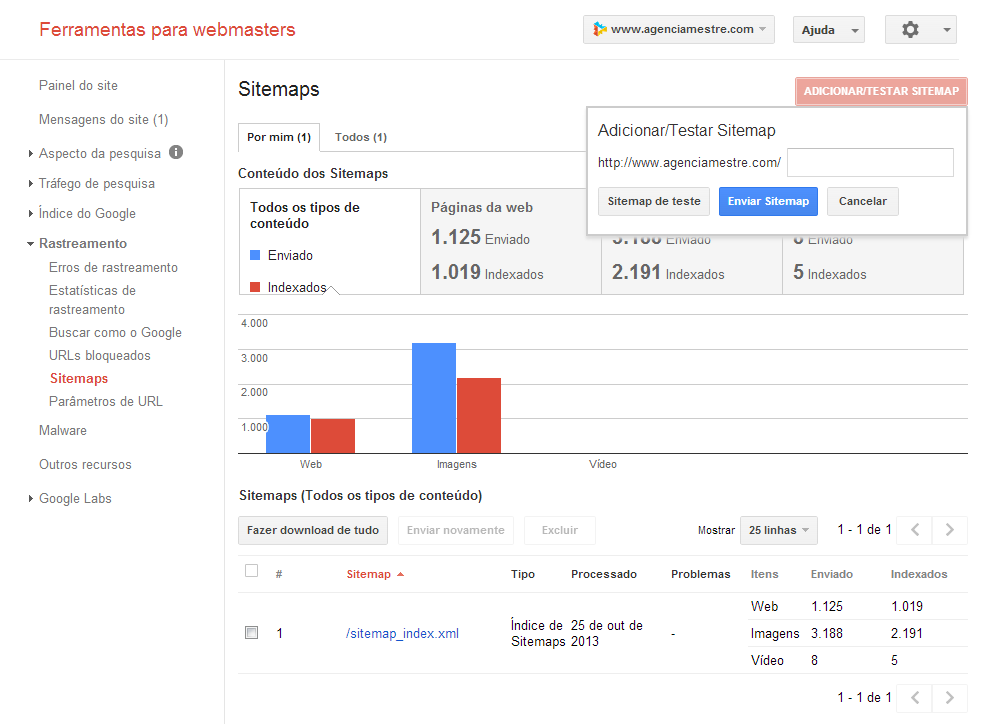Go to next page using top arrow
992x724 pixels.
pos(949,530)
